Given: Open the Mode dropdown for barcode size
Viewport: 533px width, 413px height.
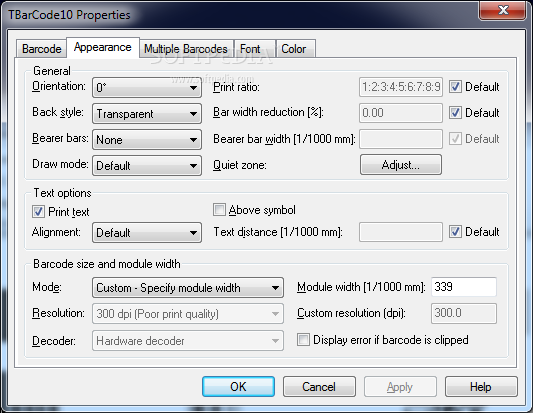Looking at the screenshot, I should point(188,288).
